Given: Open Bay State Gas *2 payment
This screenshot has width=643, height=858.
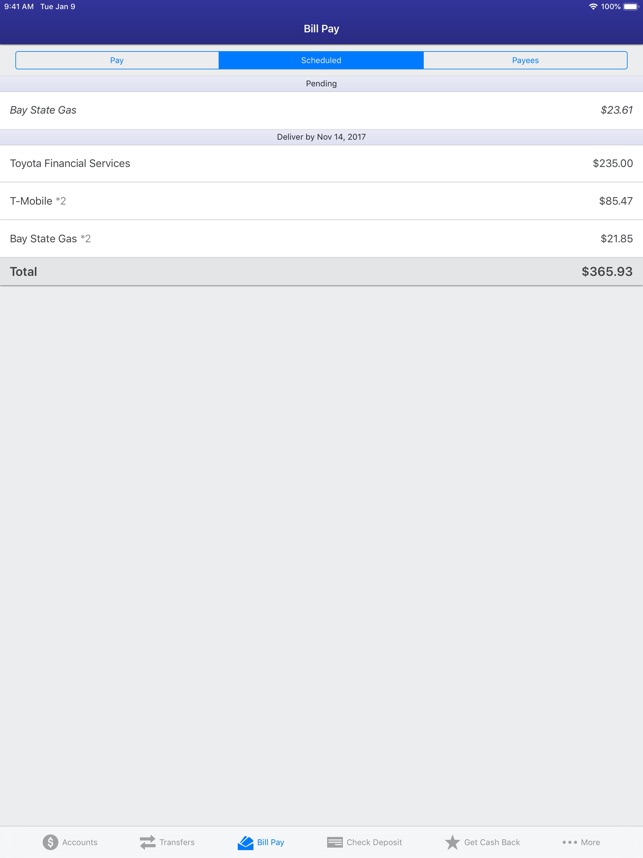Looking at the screenshot, I should (321, 239).
